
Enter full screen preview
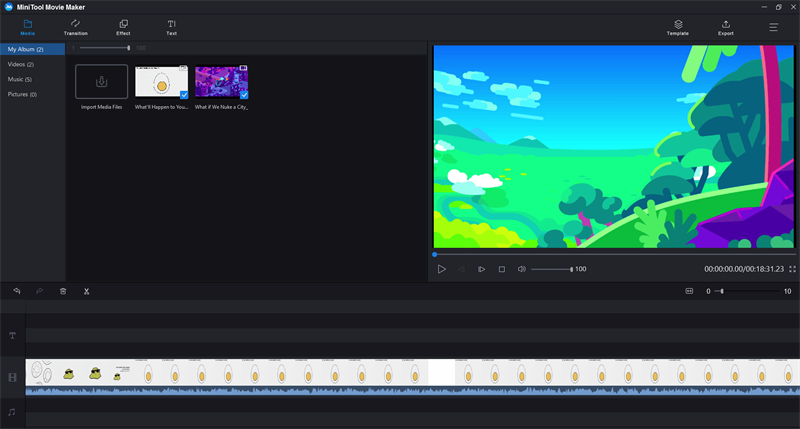[x=792, y=269]
